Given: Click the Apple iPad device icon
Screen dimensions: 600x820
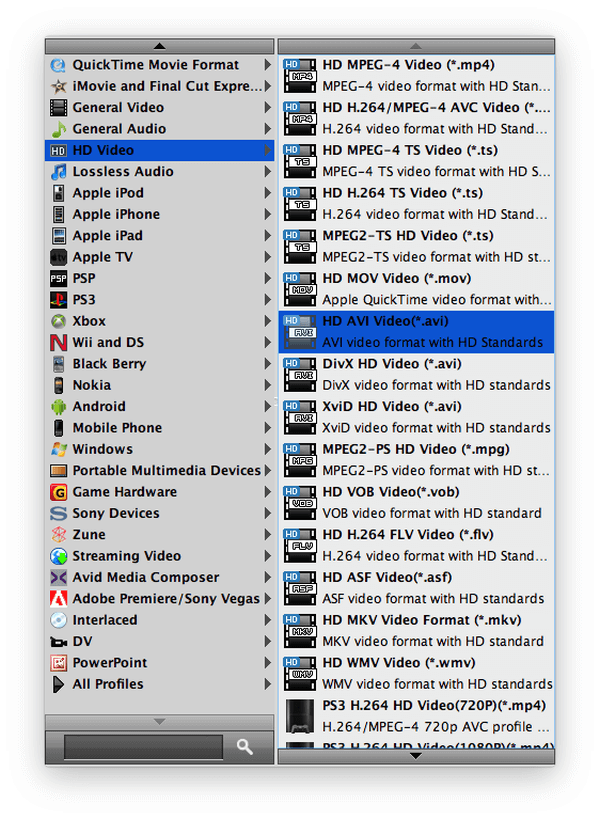Looking at the screenshot, I should click(58, 236).
